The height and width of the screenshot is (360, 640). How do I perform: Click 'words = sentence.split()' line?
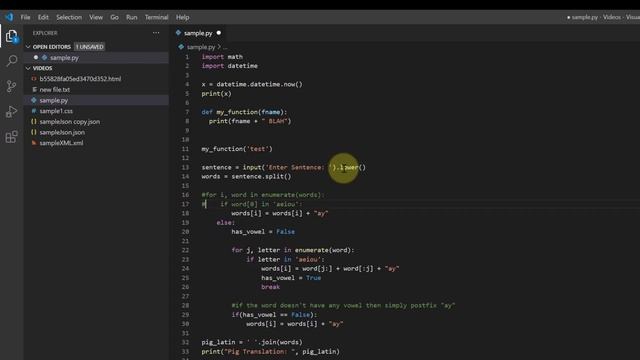pyautogui.click(x=246, y=176)
